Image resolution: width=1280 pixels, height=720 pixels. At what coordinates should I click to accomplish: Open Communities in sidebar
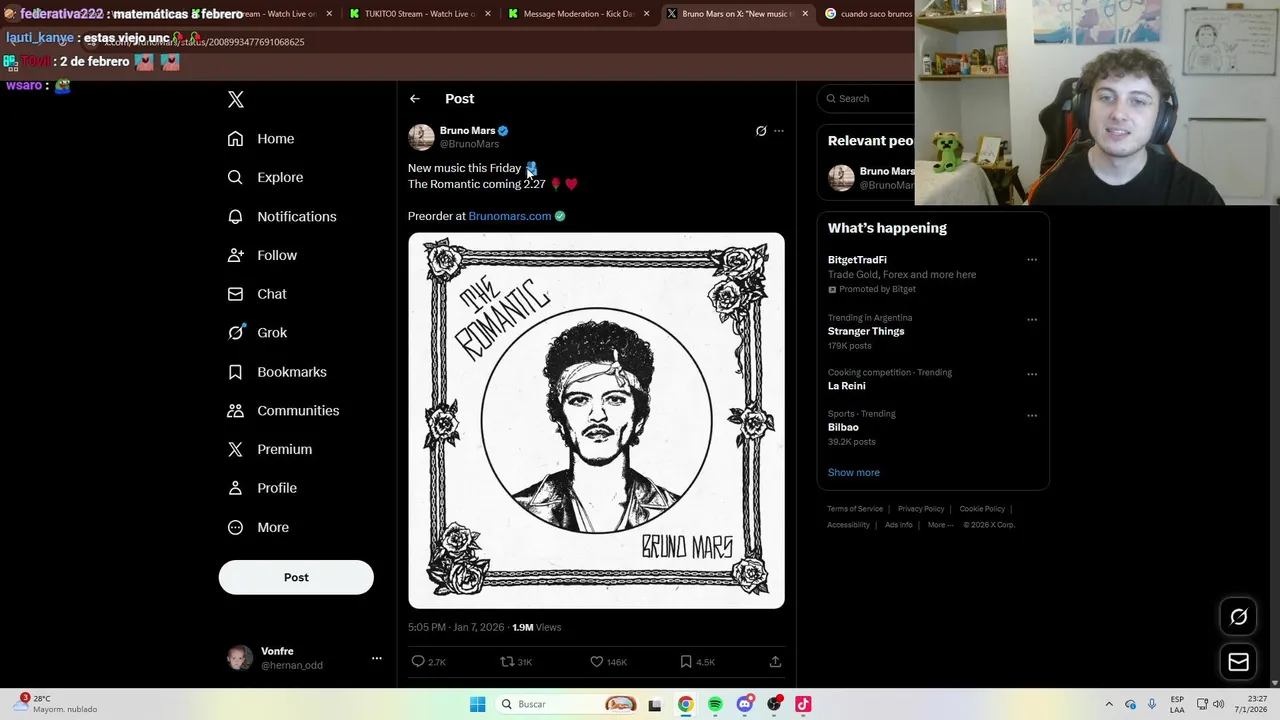click(x=283, y=411)
